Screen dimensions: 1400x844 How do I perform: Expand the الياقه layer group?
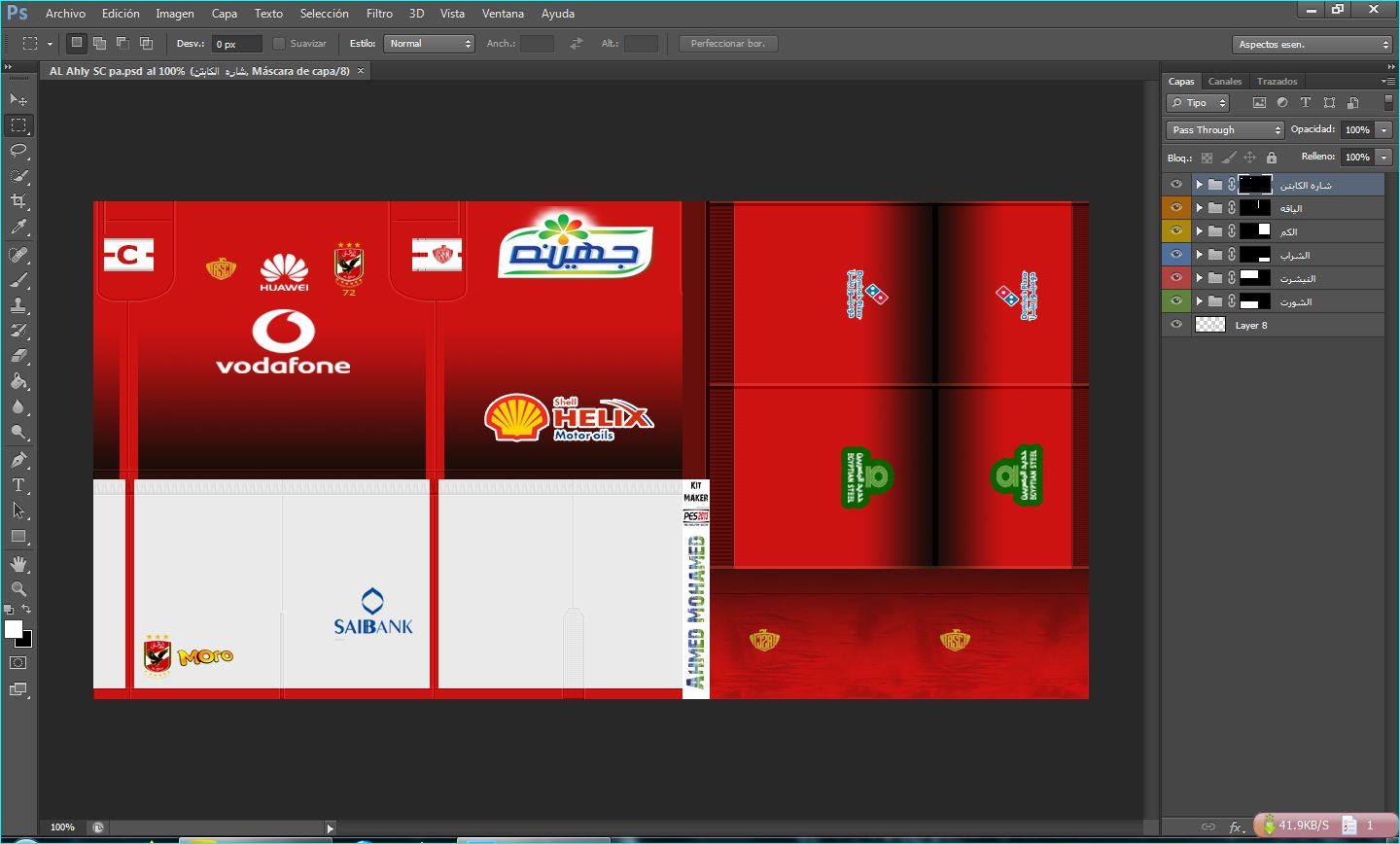(x=1200, y=208)
